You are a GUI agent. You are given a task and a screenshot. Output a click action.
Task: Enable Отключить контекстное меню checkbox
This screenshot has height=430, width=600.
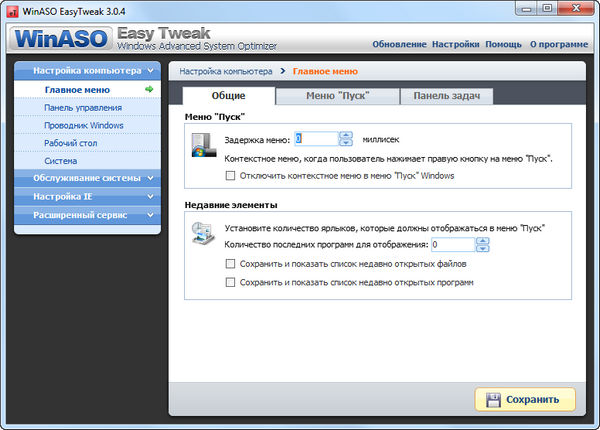click(231, 175)
